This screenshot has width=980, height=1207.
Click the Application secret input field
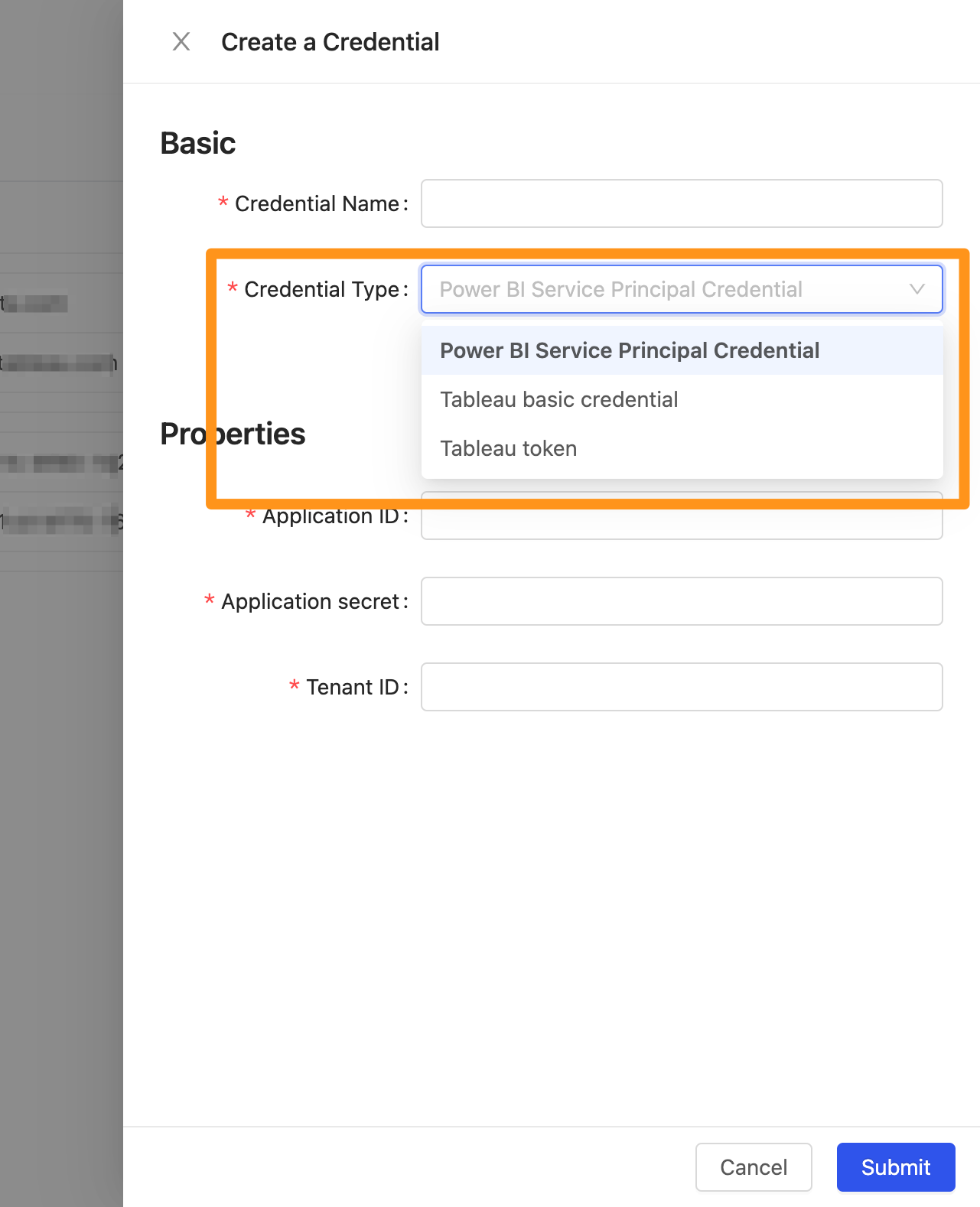click(x=682, y=601)
